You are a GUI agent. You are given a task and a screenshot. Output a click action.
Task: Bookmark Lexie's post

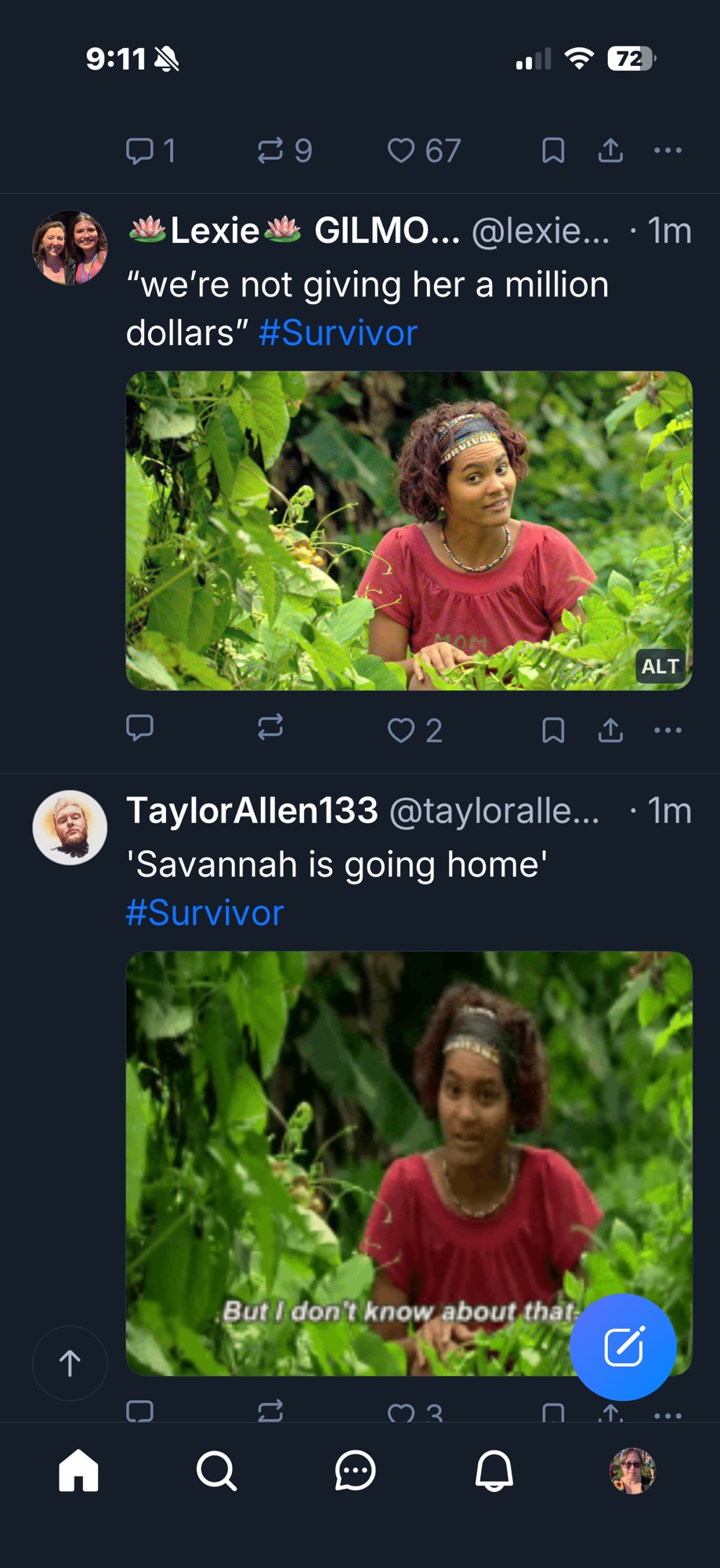(x=553, y=730)
